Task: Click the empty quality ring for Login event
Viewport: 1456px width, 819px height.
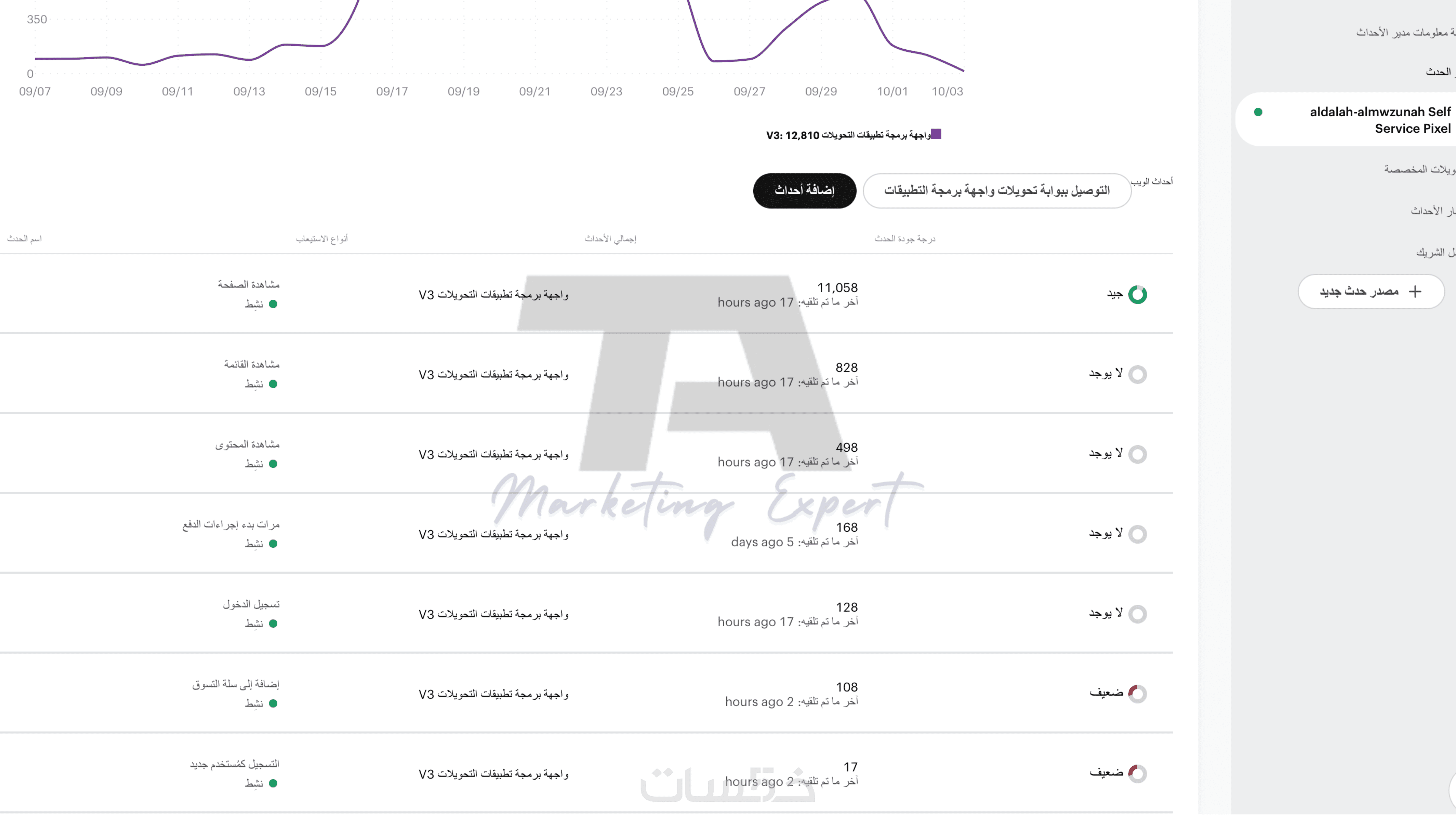Action: point(1137,614)
